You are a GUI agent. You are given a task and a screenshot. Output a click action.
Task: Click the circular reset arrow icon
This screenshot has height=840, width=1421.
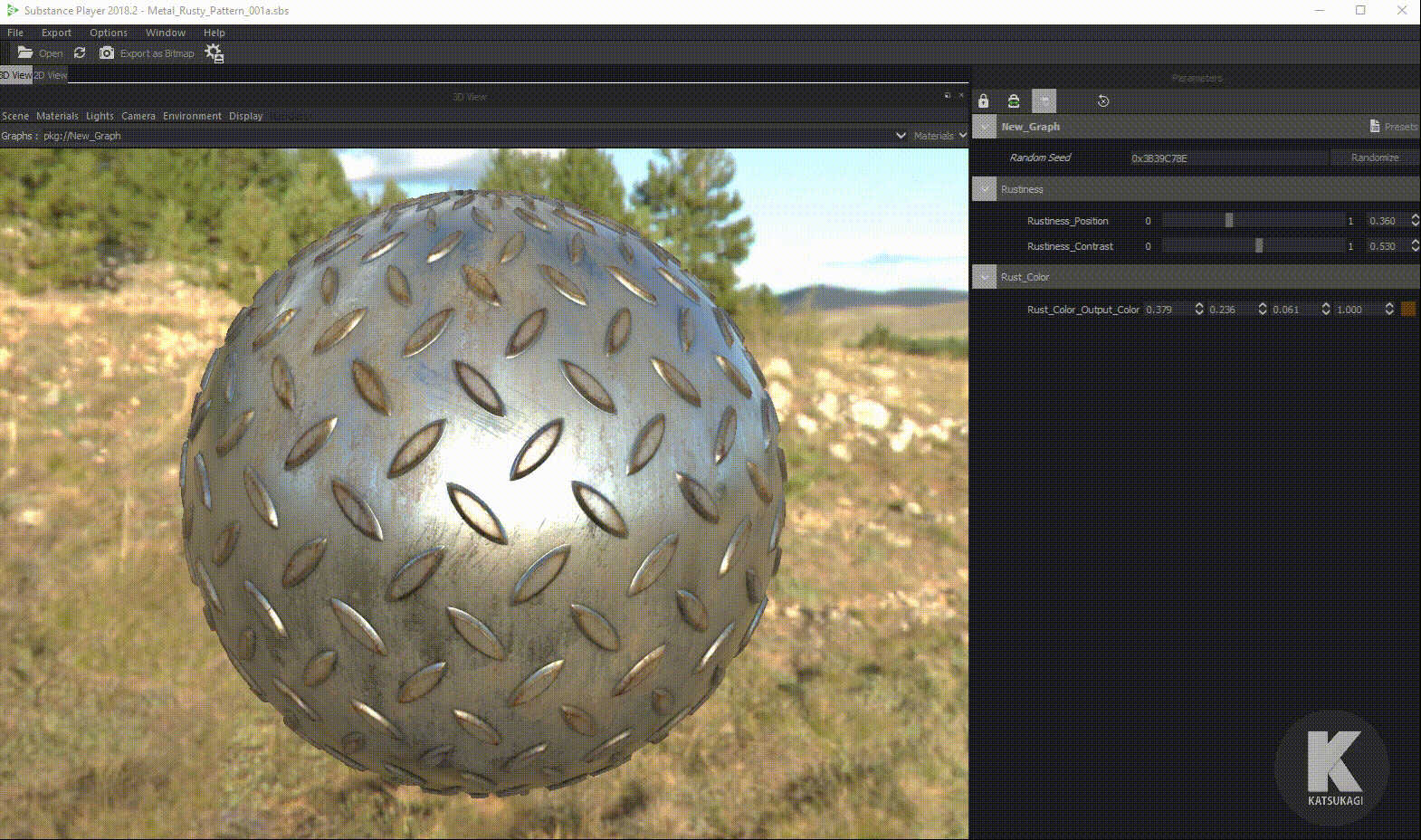click(1103, 101)
